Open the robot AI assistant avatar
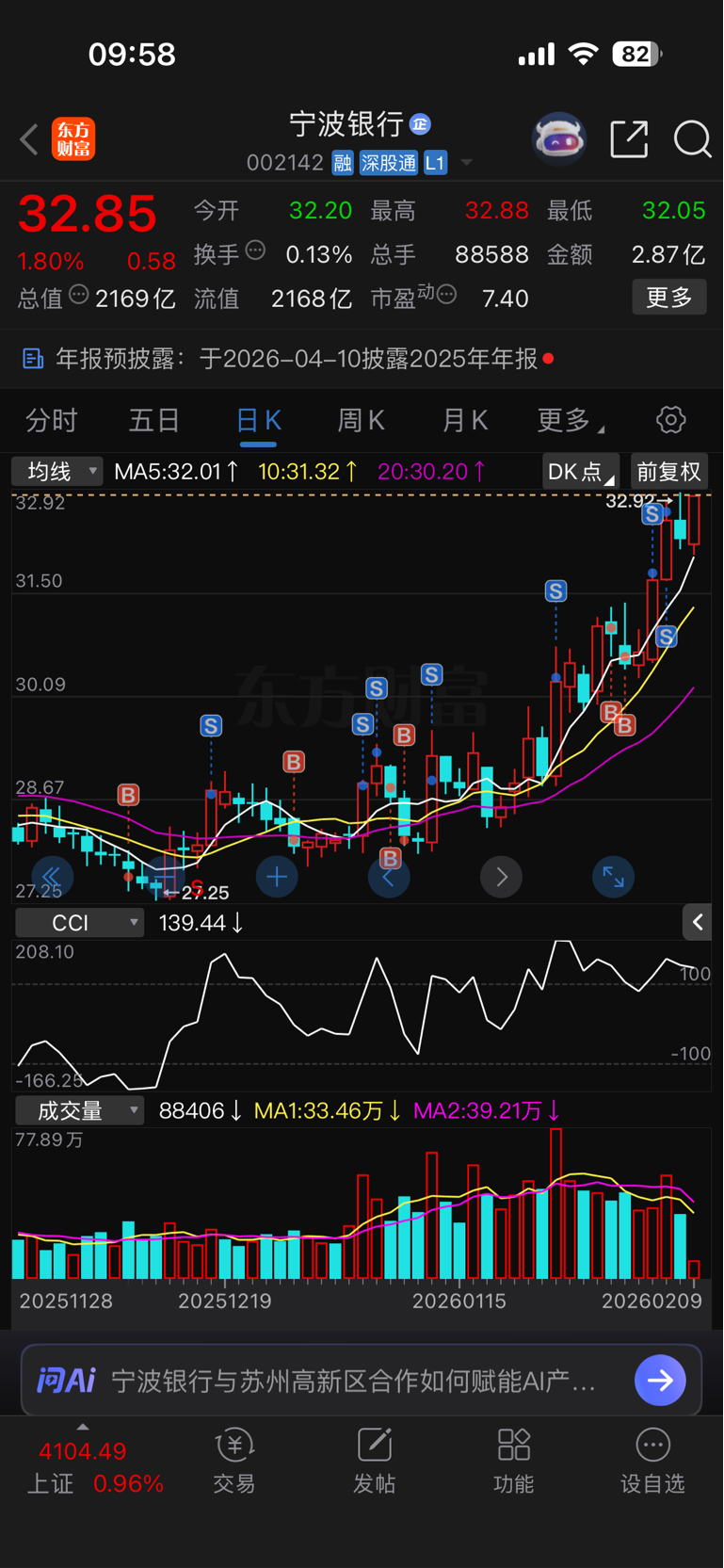The height and width of the screenshot is (1568, 724). point(559,139)
